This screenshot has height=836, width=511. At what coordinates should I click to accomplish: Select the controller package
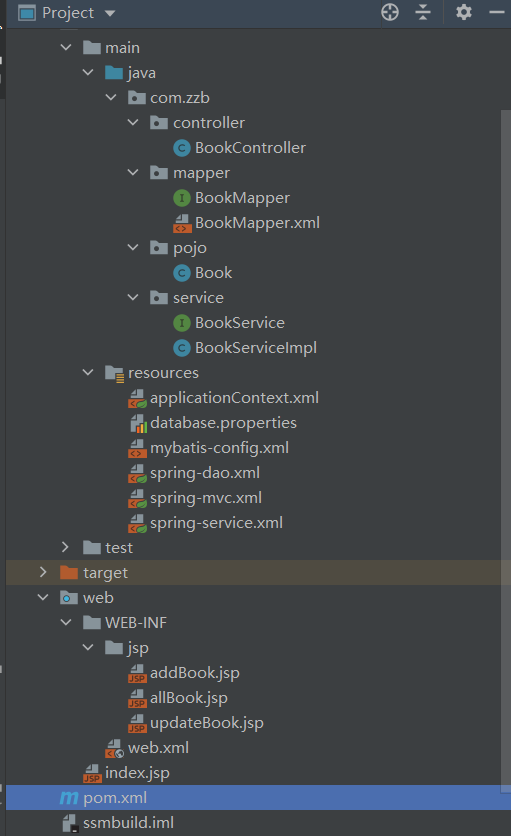coord(209,123)
